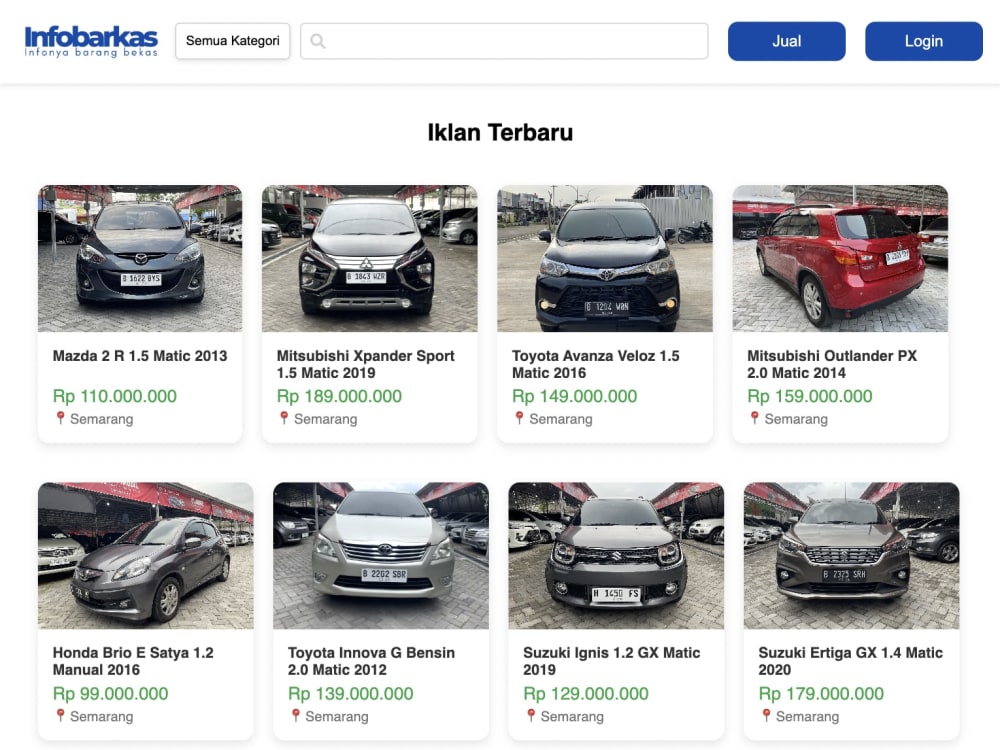Click location pin icon on Suzuki Ertiga card
Screen dimensions: 1000x750
[x=766, y=716]
